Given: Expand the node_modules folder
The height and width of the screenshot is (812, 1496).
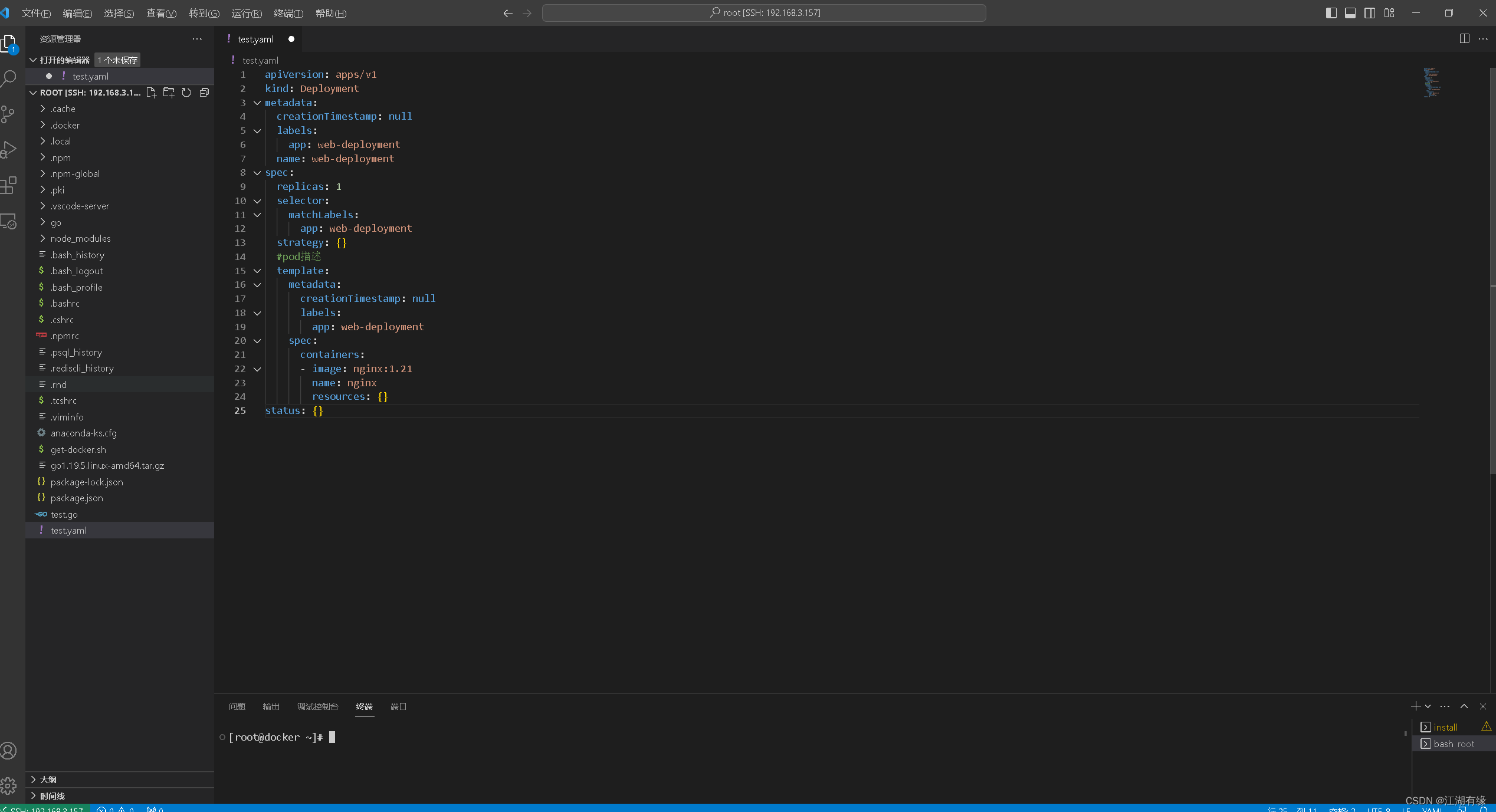Looking at the screenshot, I should click(x=80, y=238).
